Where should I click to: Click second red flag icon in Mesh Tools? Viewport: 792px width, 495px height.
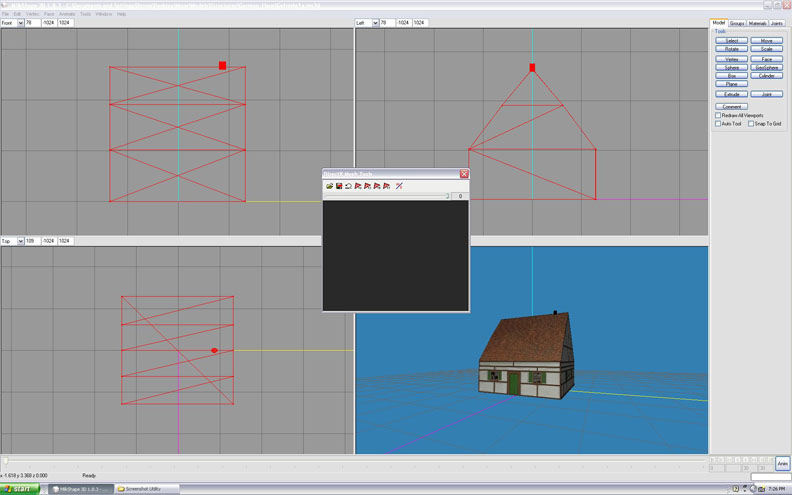click(x=367, y=186)
